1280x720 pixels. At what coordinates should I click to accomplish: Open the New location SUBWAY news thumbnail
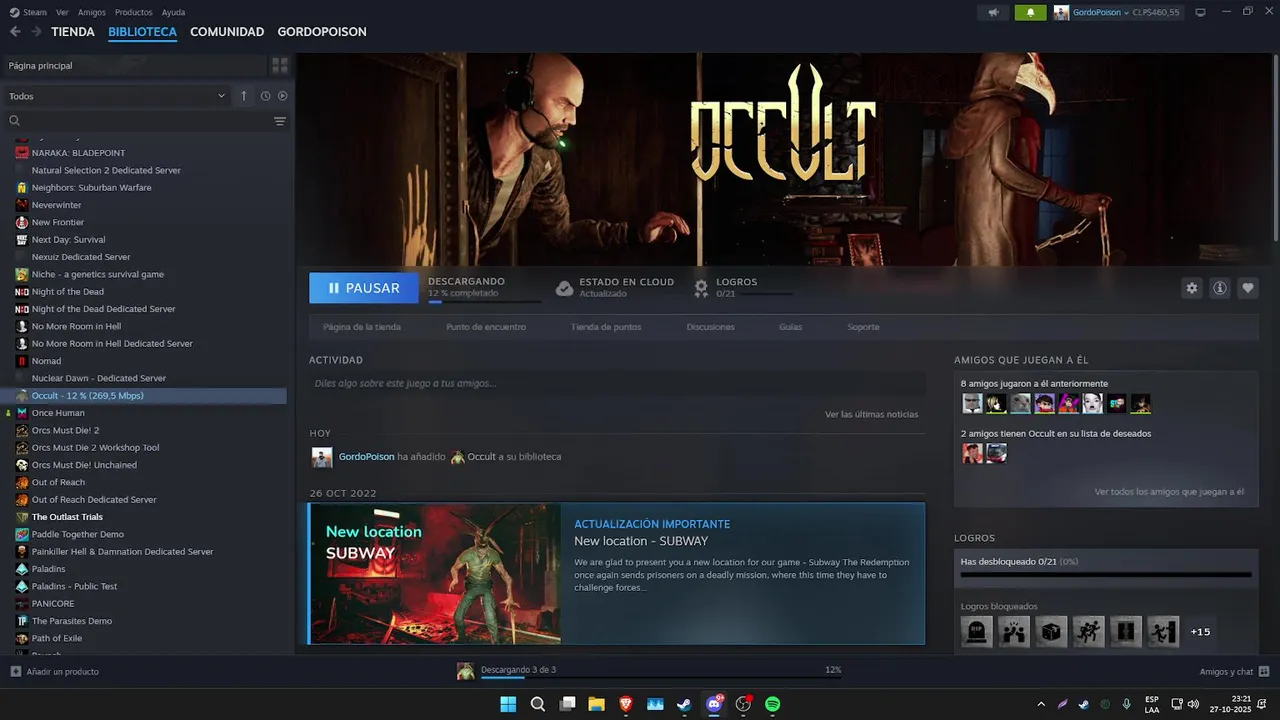(x=434, y=573)
